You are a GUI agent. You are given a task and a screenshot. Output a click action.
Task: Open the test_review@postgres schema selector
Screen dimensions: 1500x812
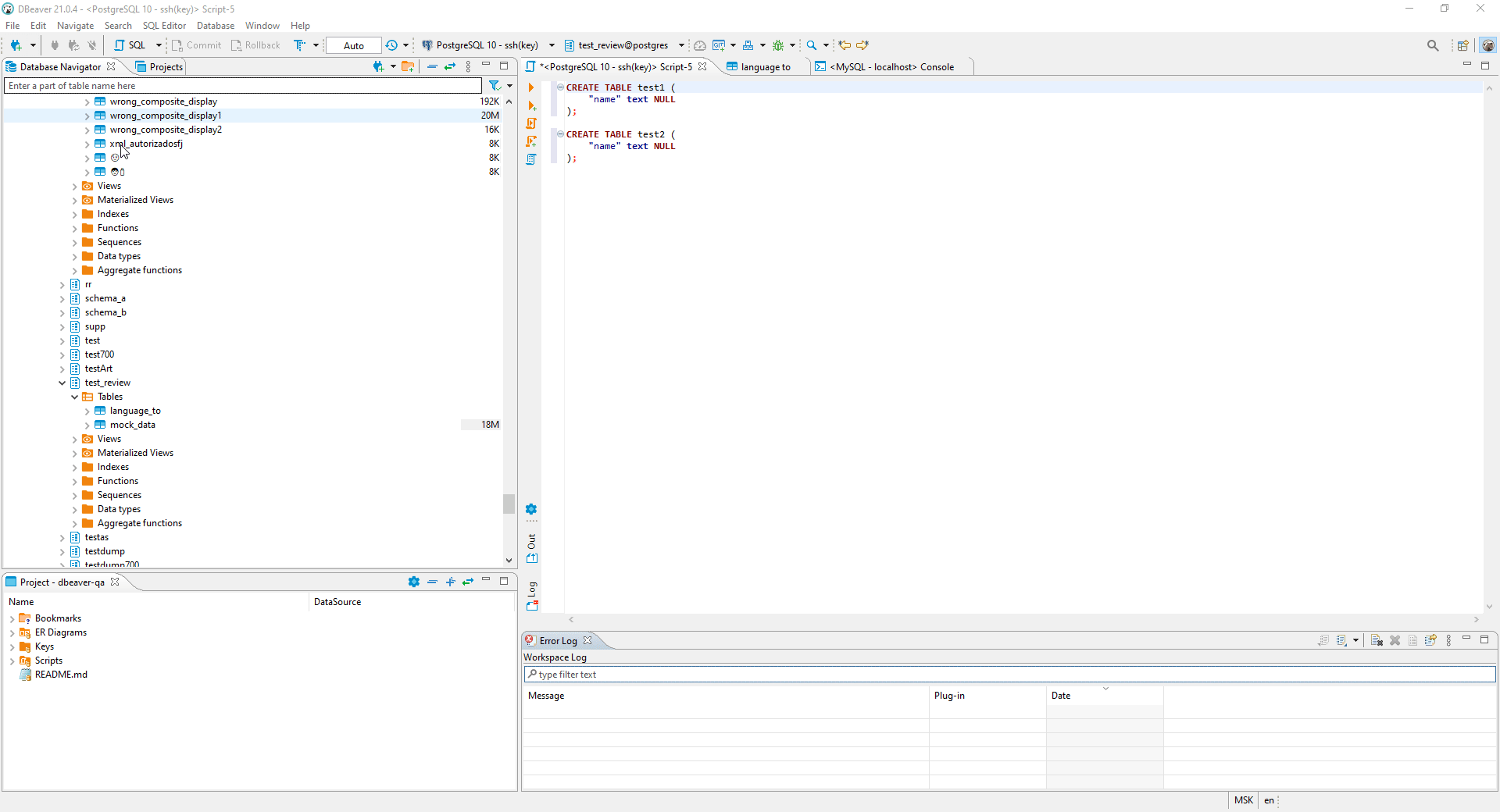coord(623,45)
